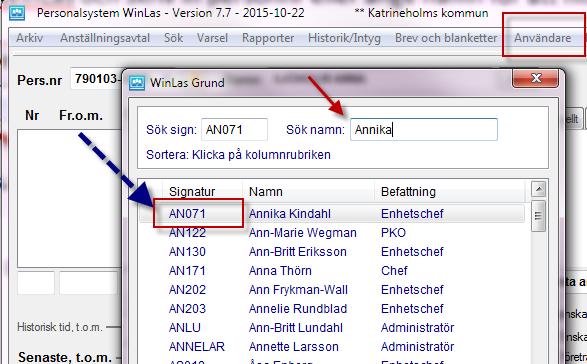Open the Sök menu

(173, 38)
